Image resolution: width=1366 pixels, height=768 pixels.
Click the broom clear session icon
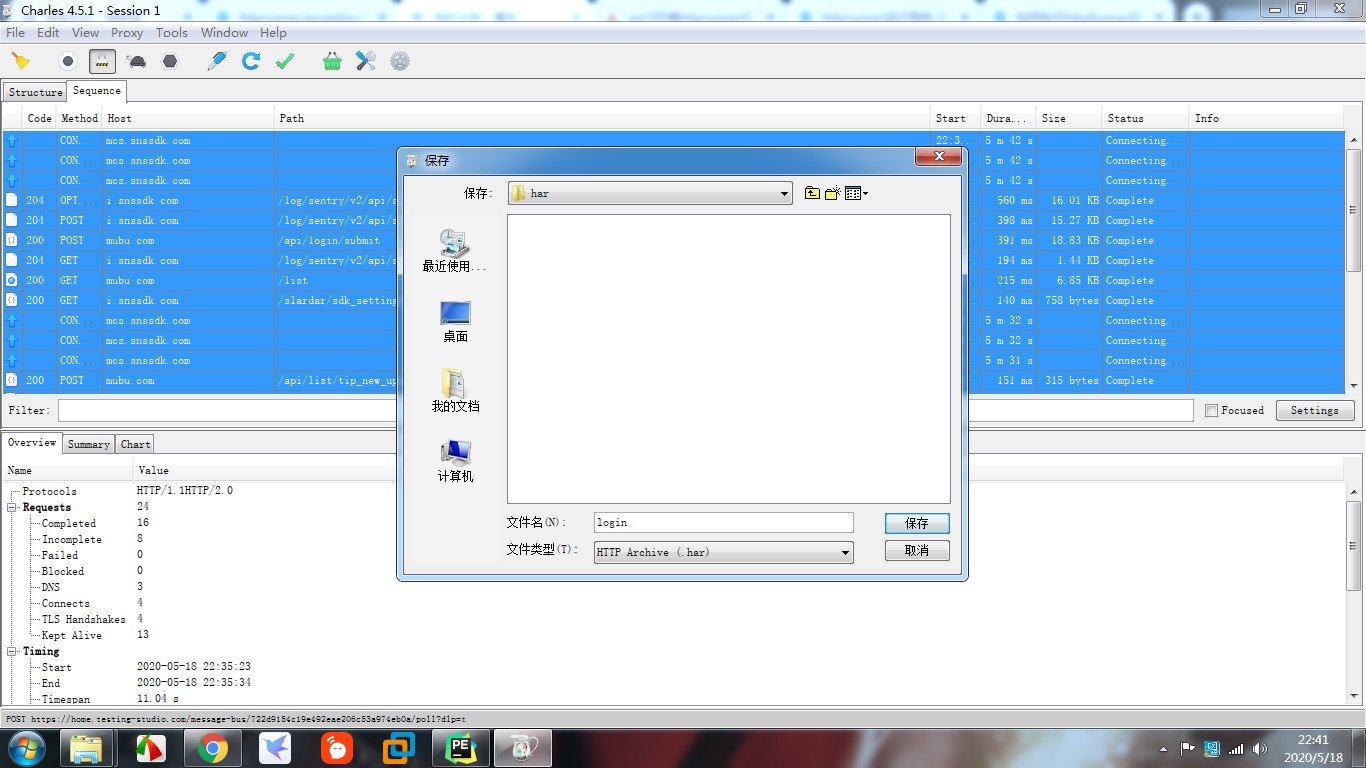click(20, 61)
